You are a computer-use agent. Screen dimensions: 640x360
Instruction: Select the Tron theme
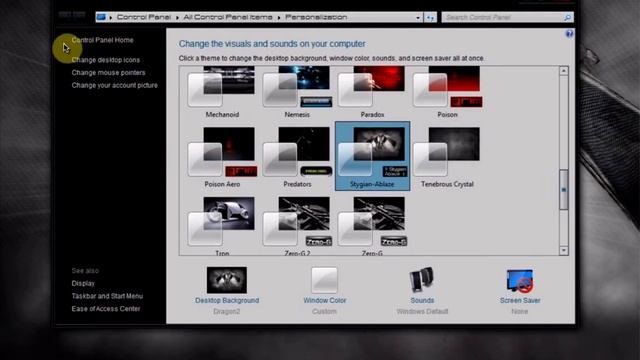point(222,225)
